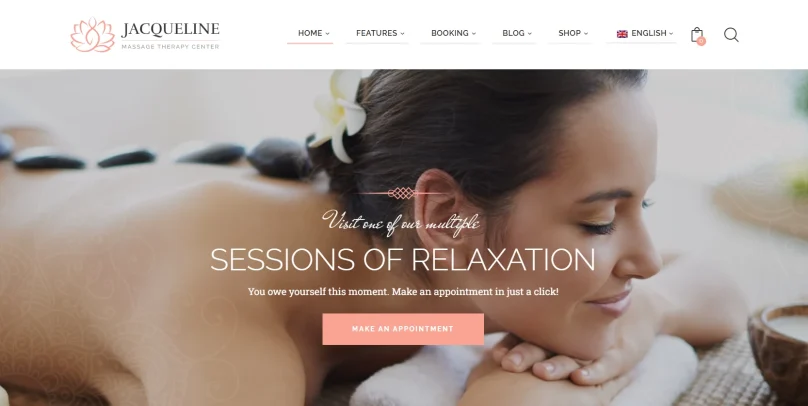Open the shopping cart bag icon
The image size is (808, 406).
697,34
